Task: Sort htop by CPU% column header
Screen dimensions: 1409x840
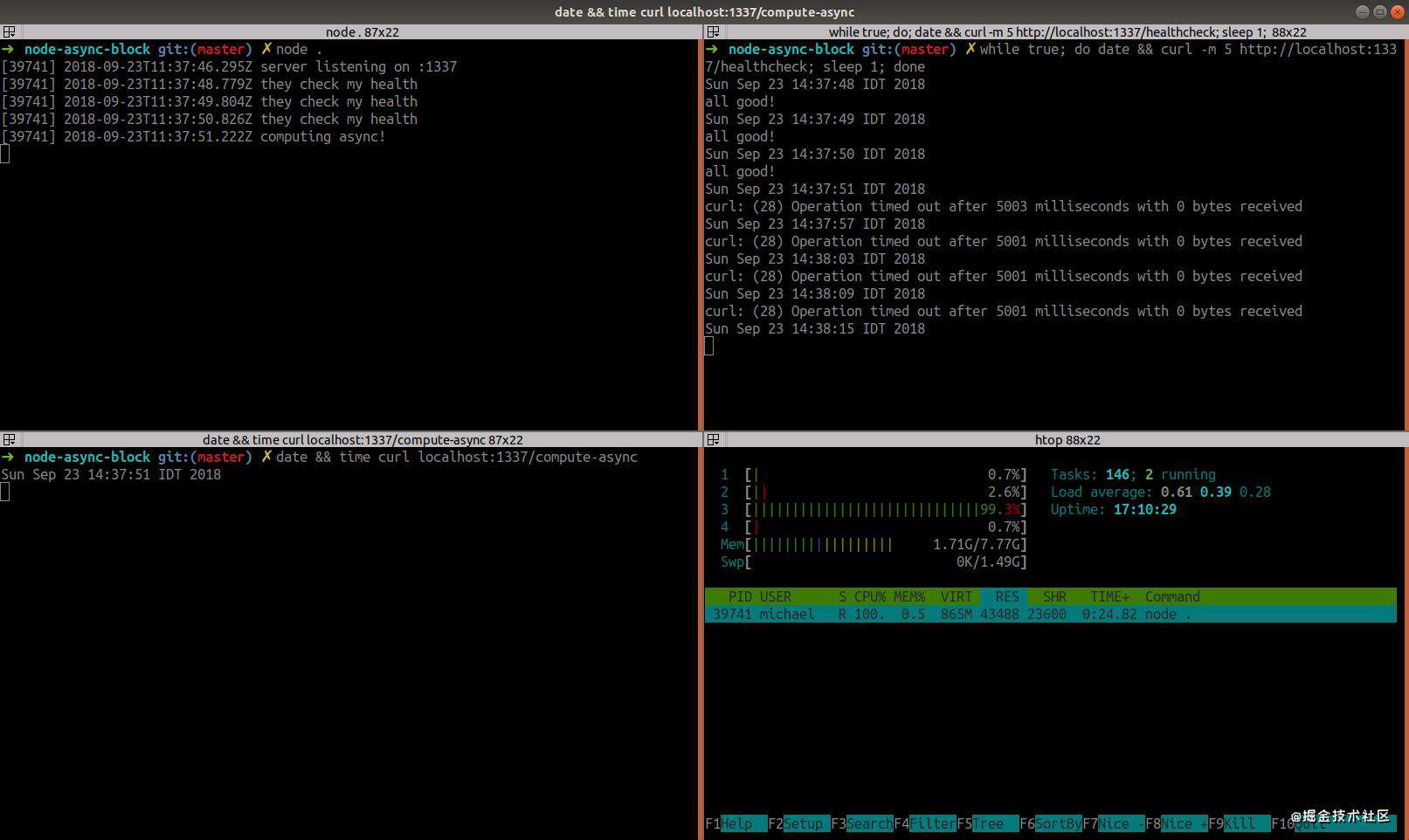Action: coord(870,596)
